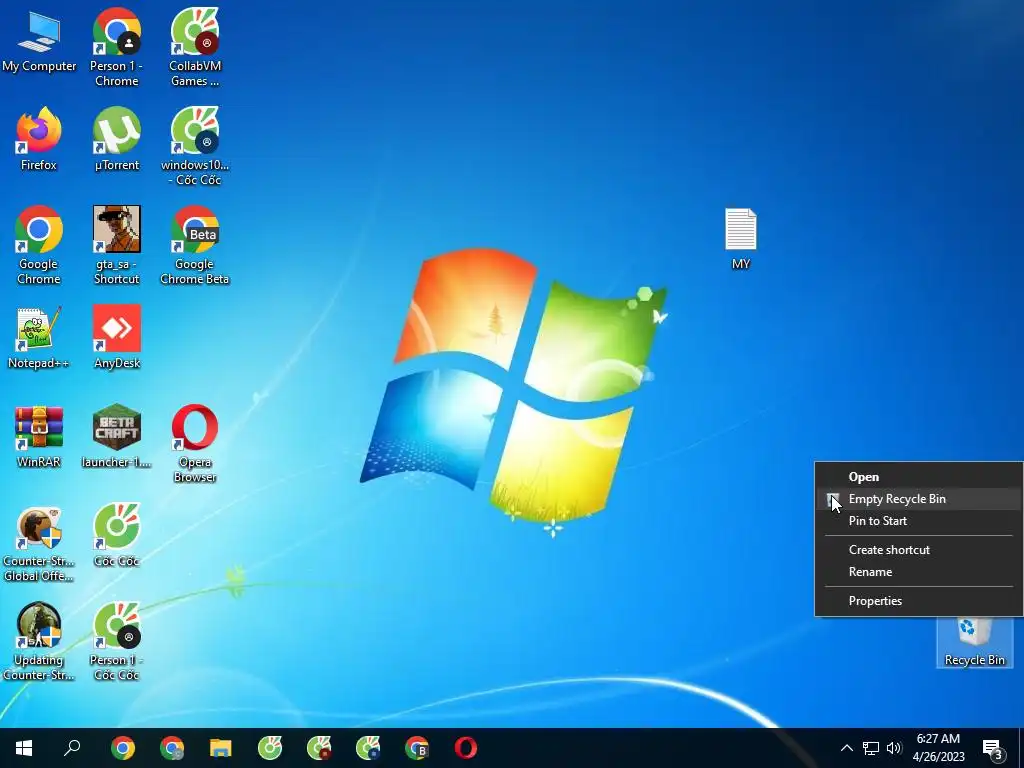Viewport: 1024px width, 768px height.
Task: Select Person 1 - Cốc Cốc shortcut
Action: click(x=116, y=642)
